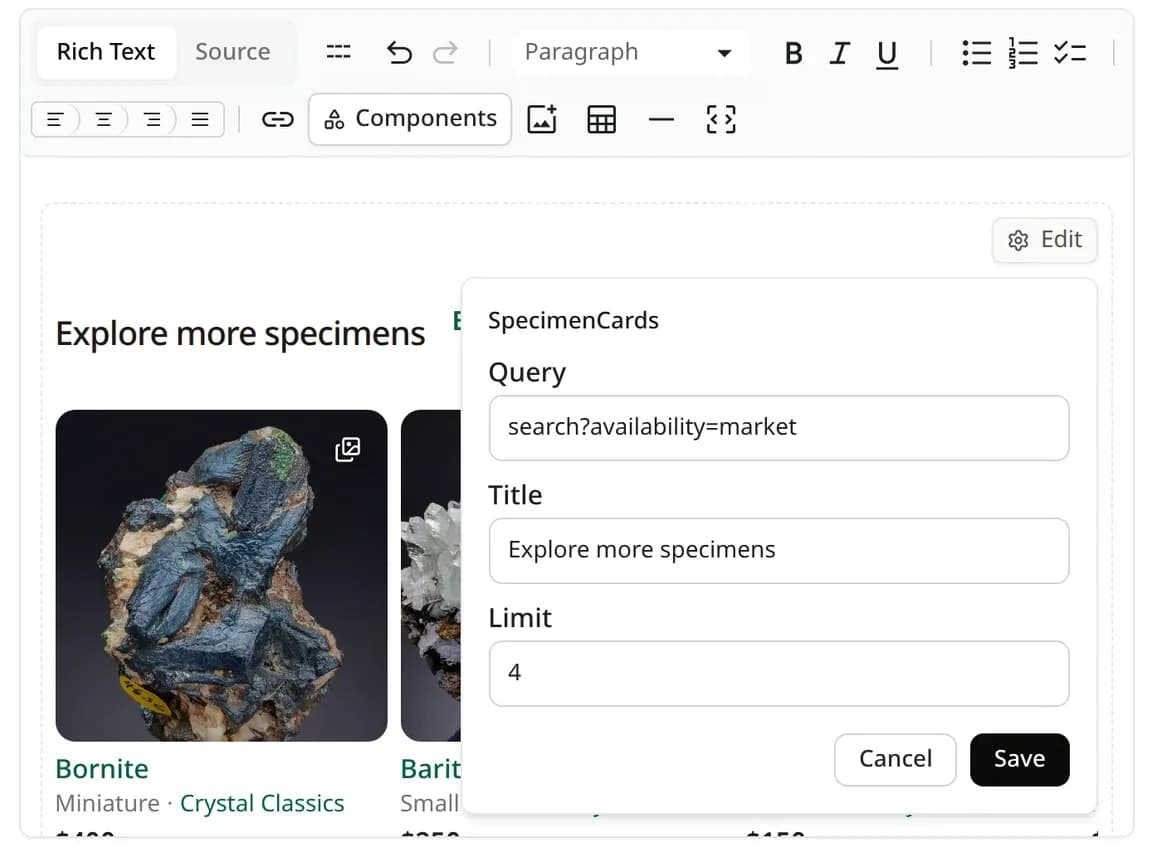Insert a bulleted list
This screenshot has width=1152, height=862.
(976, 53)
